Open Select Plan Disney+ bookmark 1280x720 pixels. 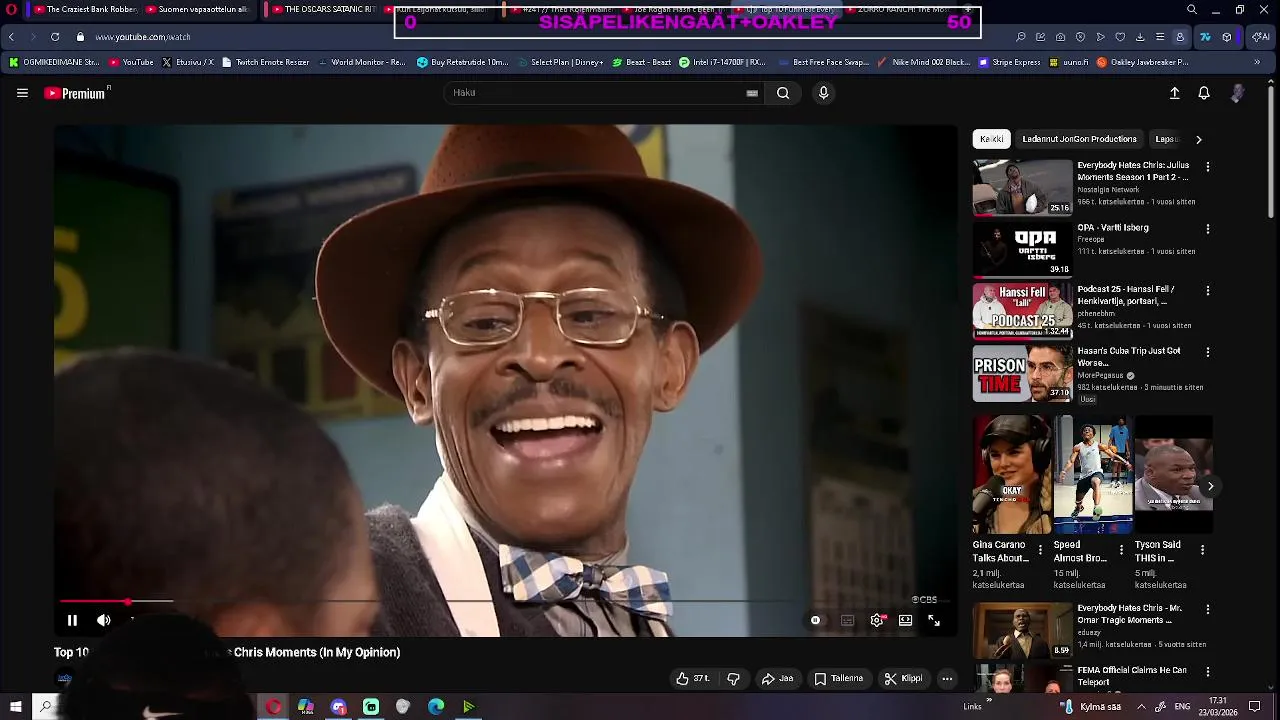560,62
